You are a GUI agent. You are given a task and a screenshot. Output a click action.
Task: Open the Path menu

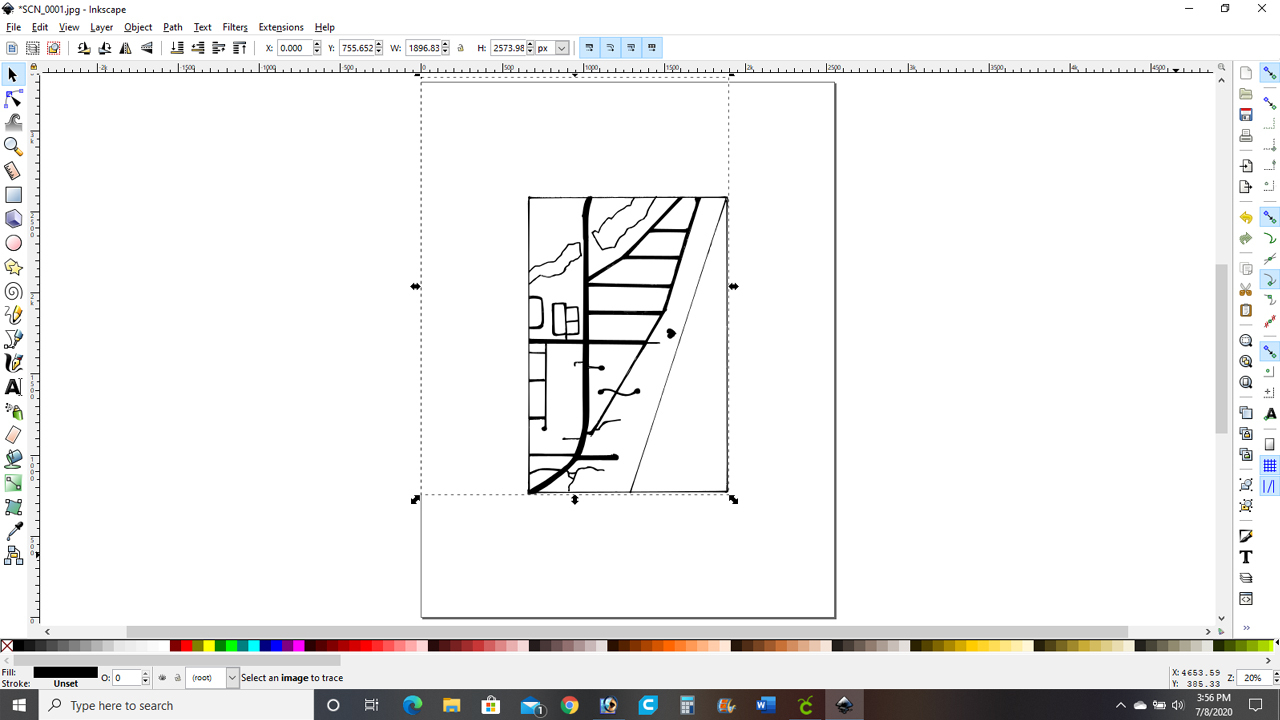(x=173, y=27)
